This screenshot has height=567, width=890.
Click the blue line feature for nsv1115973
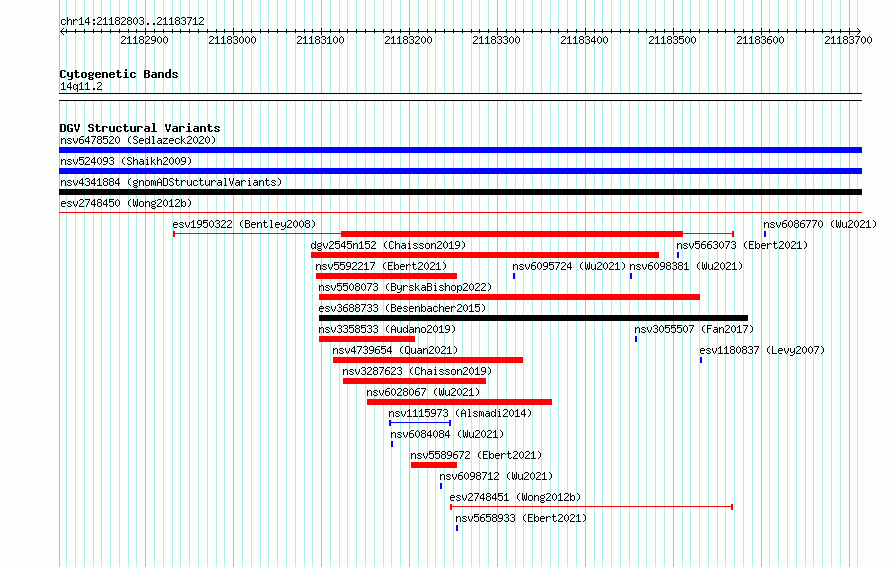coord(420,423)
